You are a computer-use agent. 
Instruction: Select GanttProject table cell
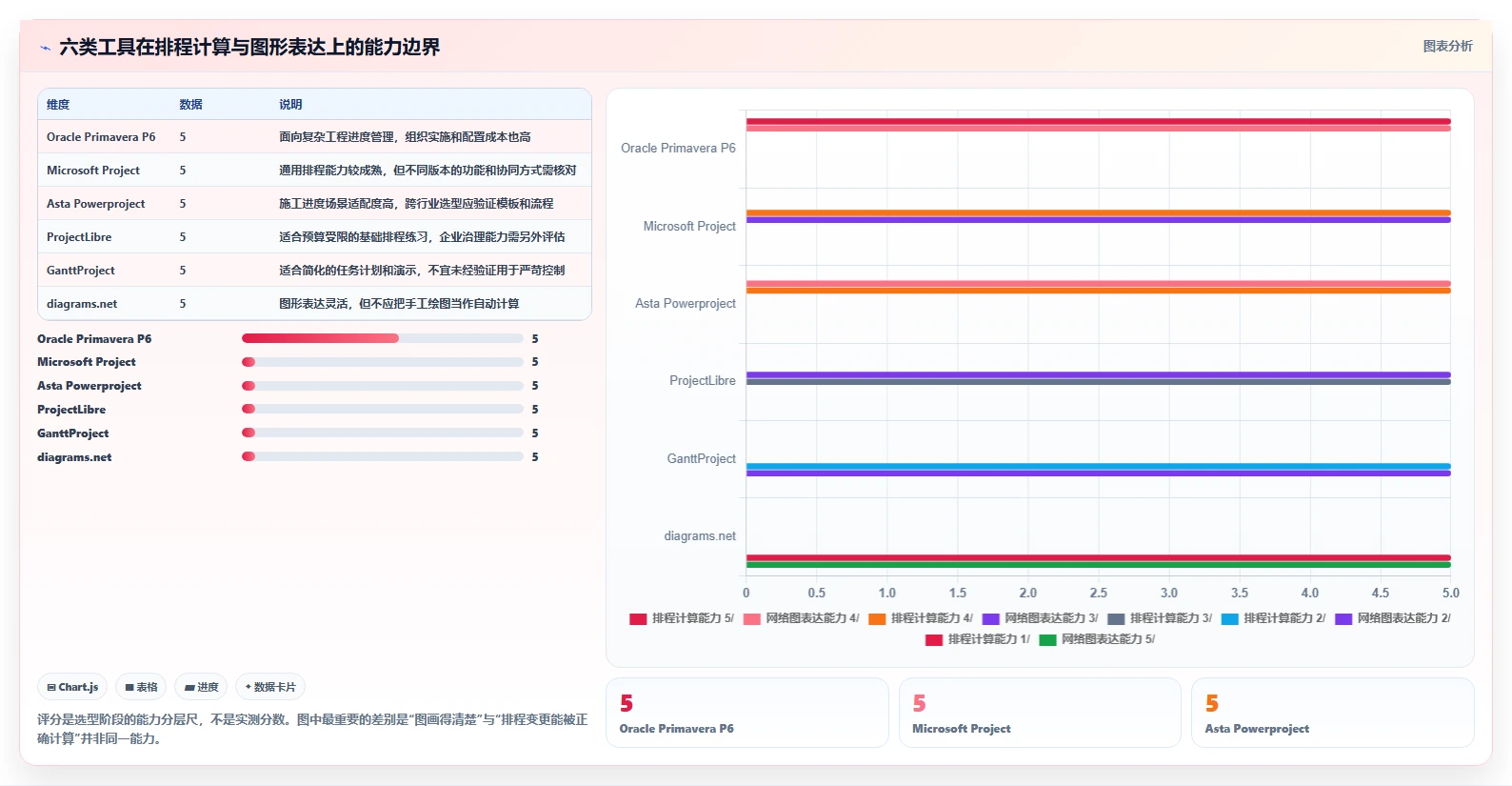(x=81, y=271)
